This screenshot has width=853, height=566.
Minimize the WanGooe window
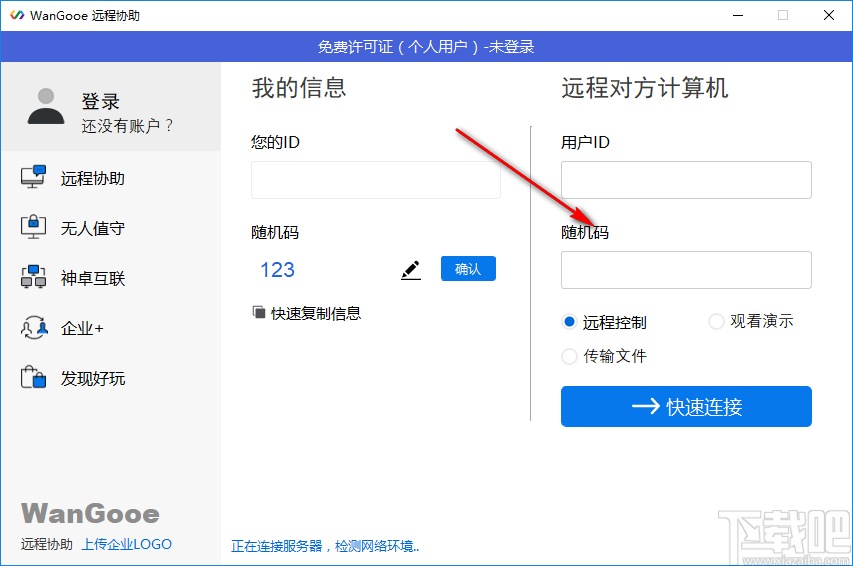point(738,15)
